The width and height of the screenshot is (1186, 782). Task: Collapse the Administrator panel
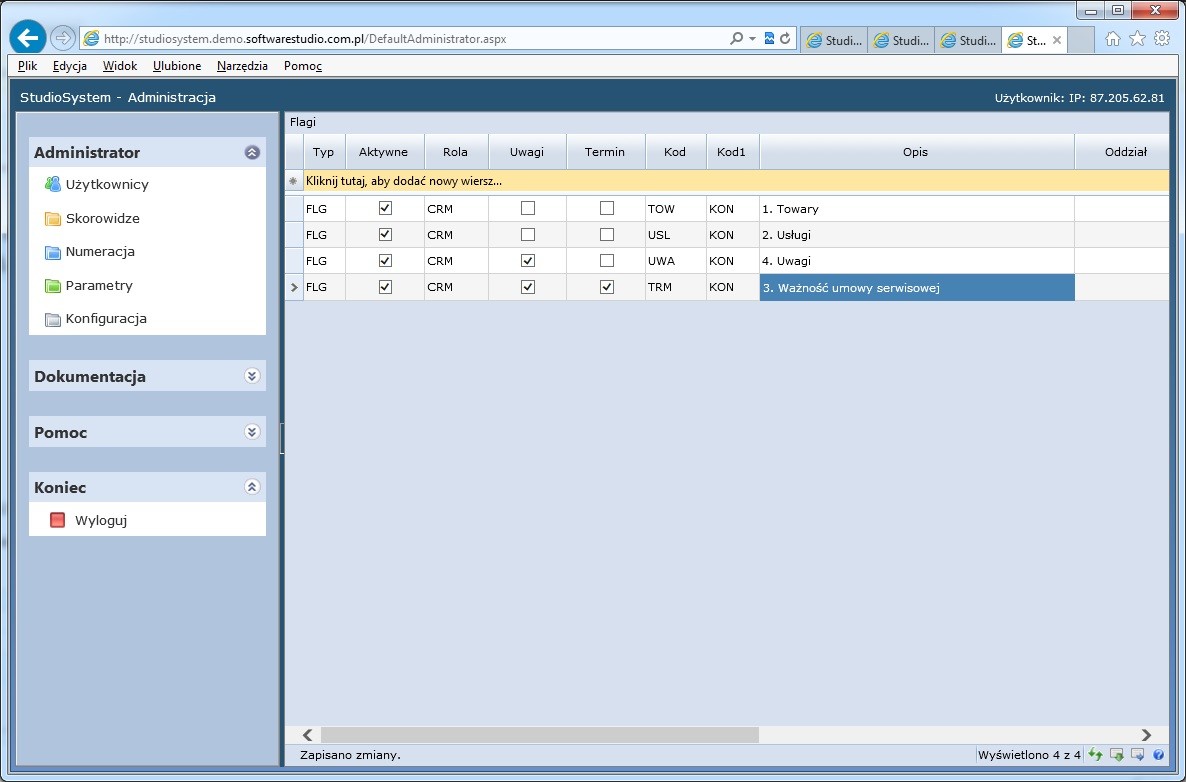[x=253, y=152]
